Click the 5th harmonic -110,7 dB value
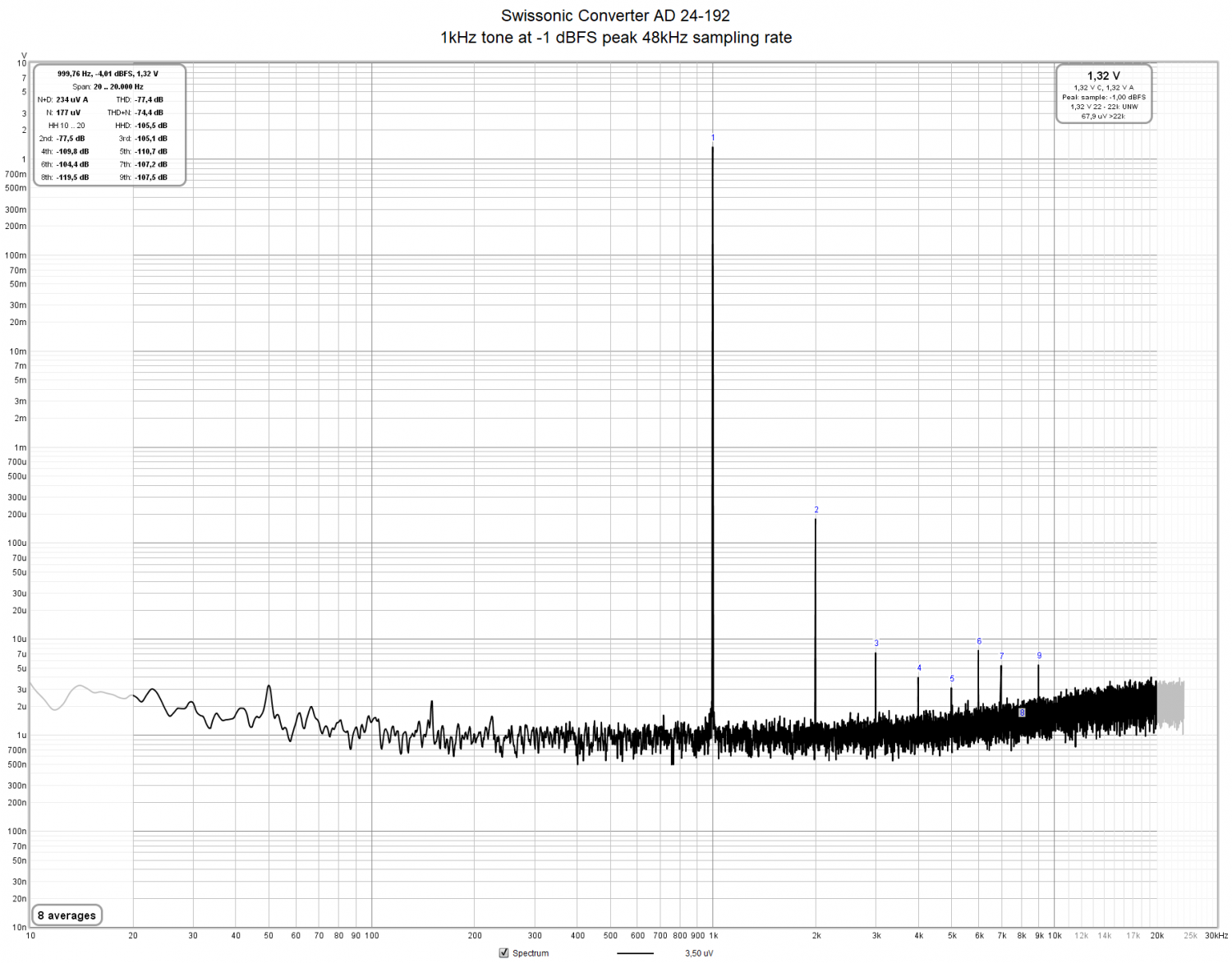Image resolution: width=1232 pixels, height=963 pixels. [x=150, y=152]
